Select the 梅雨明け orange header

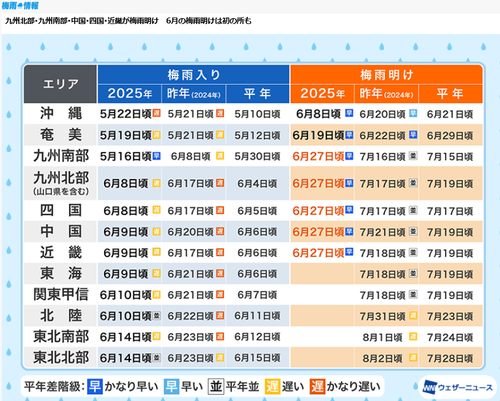386,75
